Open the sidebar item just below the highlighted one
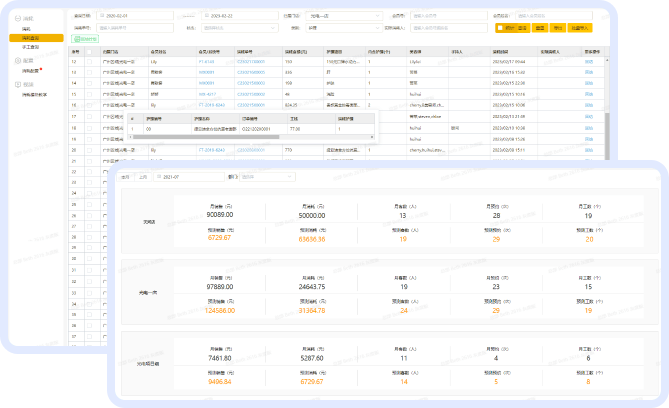 (30, 47)
